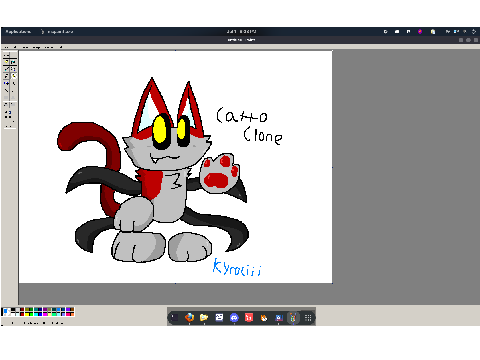Pick the black color swatch
The width and height of the screenshot is (480, 360).
coord(13,309)
